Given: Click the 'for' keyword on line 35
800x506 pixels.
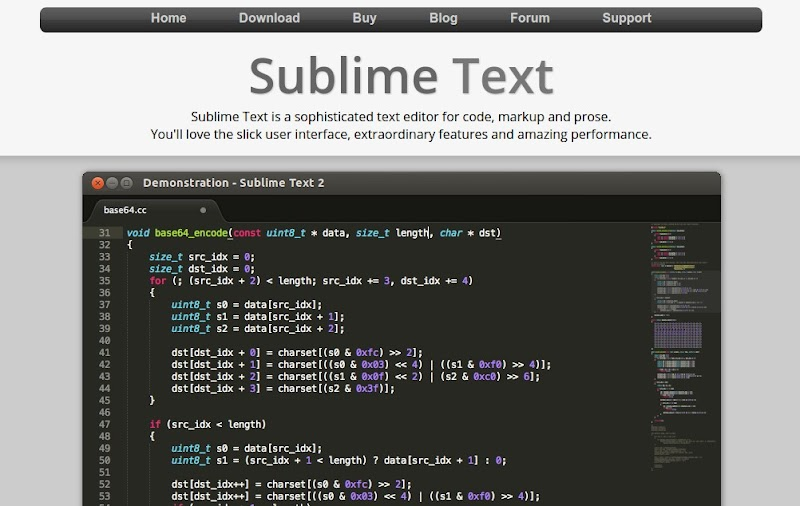Looking at the screenshot, I should point(158,281).
